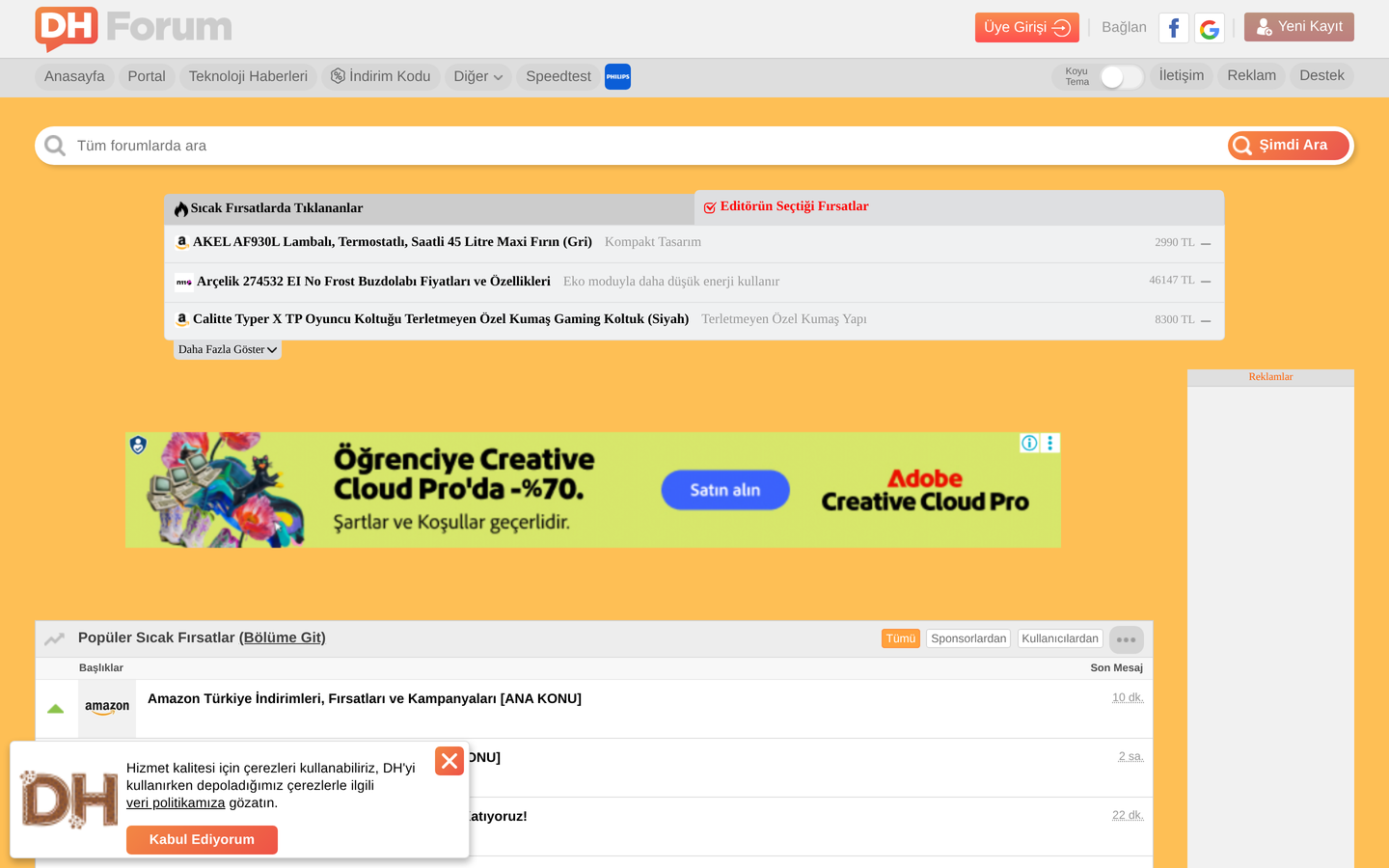Screen dimensions: 1389x868
Task: Click the Bağlan label
Action: click(x=1125, y=27)
